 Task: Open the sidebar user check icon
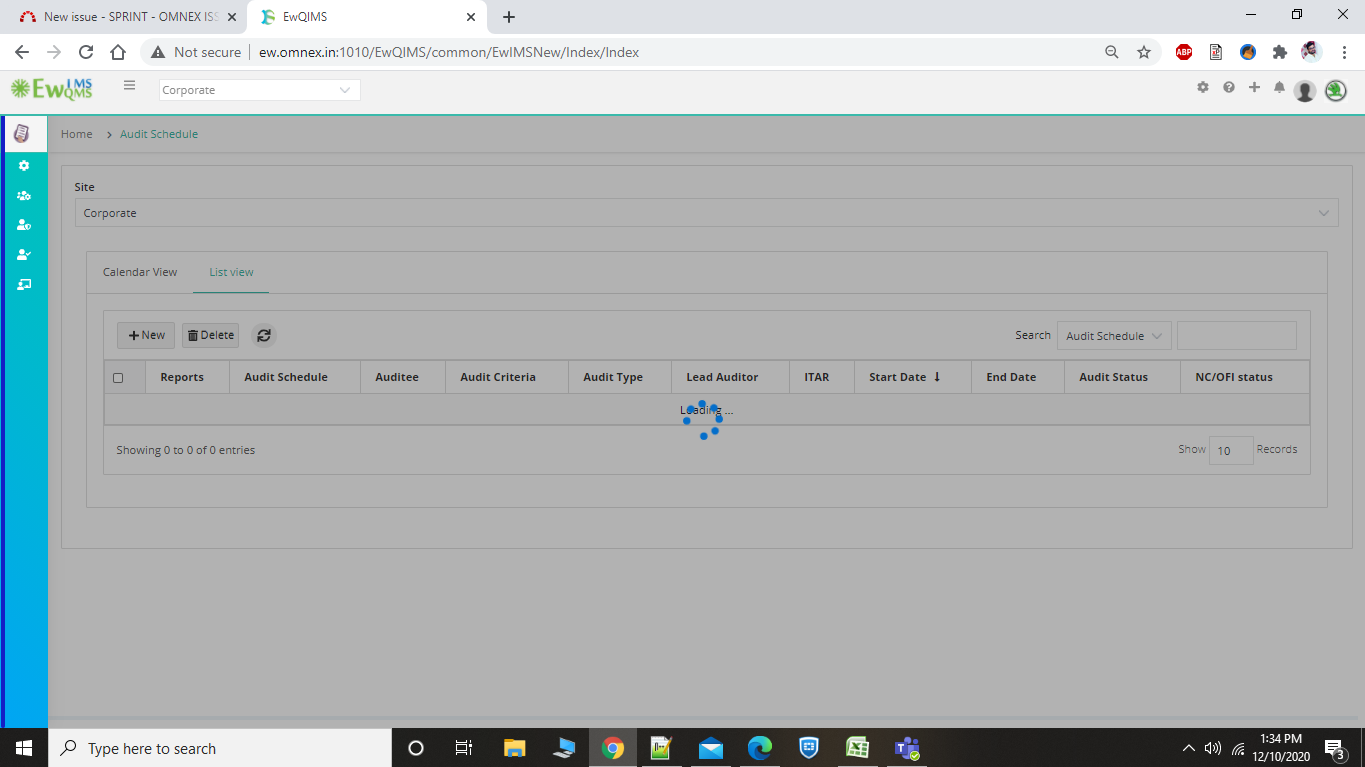pos(24,255)
